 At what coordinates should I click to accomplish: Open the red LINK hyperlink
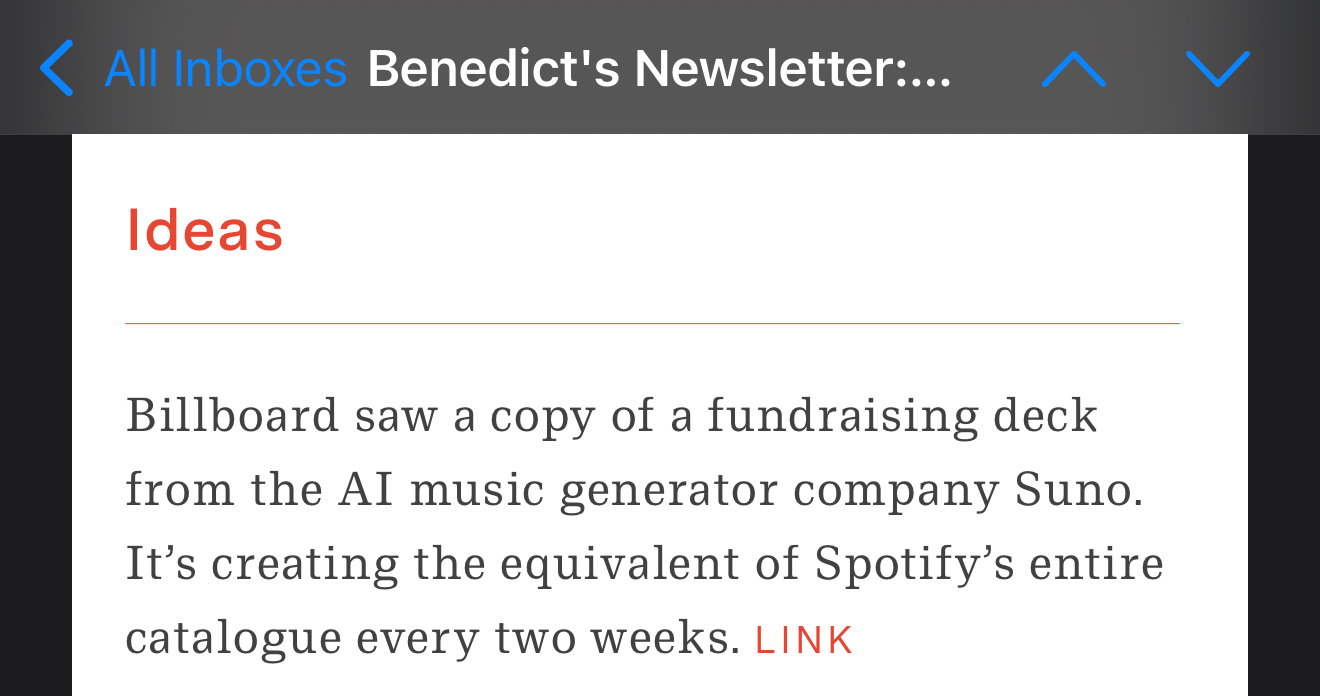(x=804, y=640)
